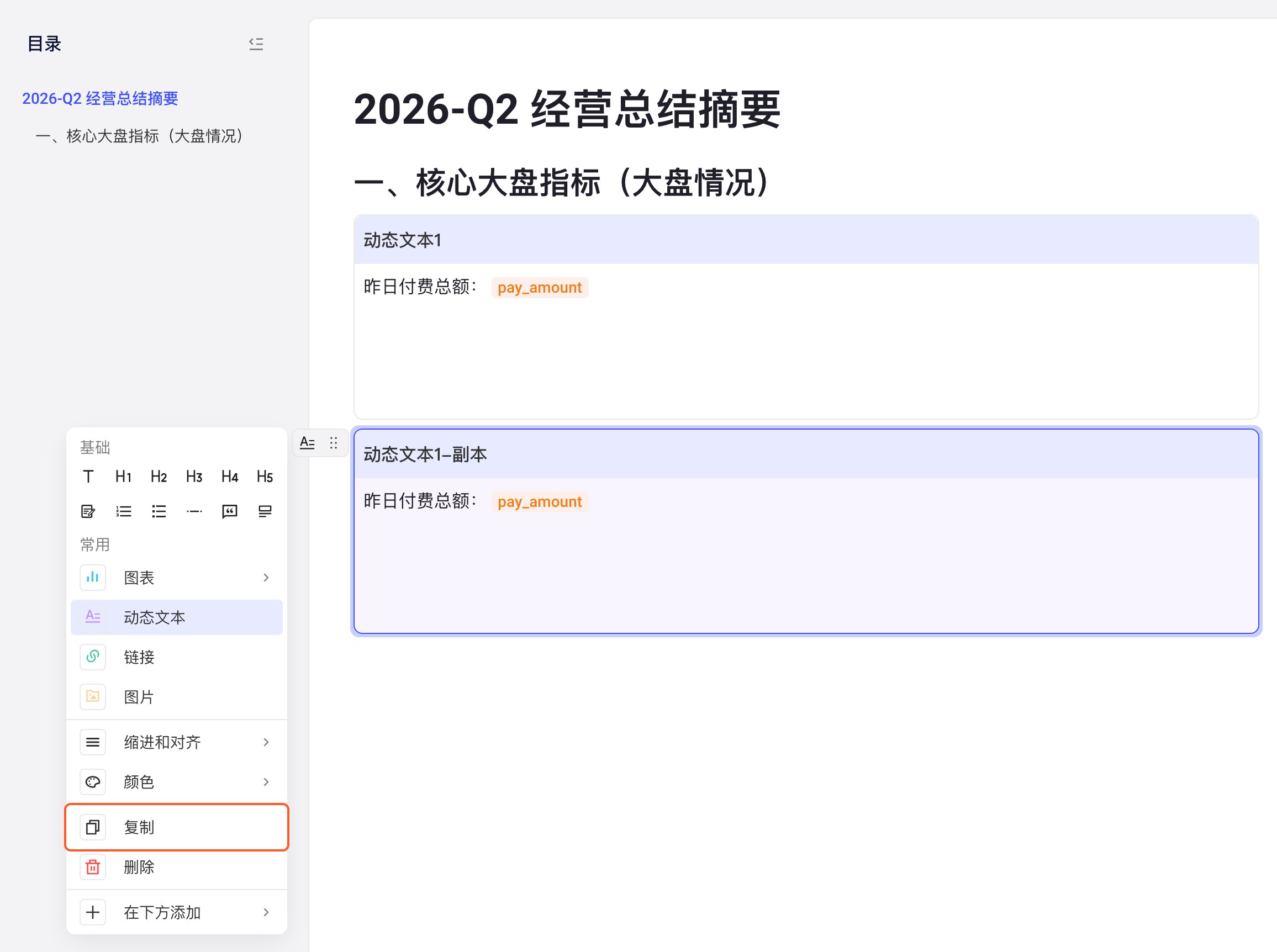The image size is (1277, 952).
Task: Click pay_amount tag in 动态文本1 card
Action: coord(540,288)
